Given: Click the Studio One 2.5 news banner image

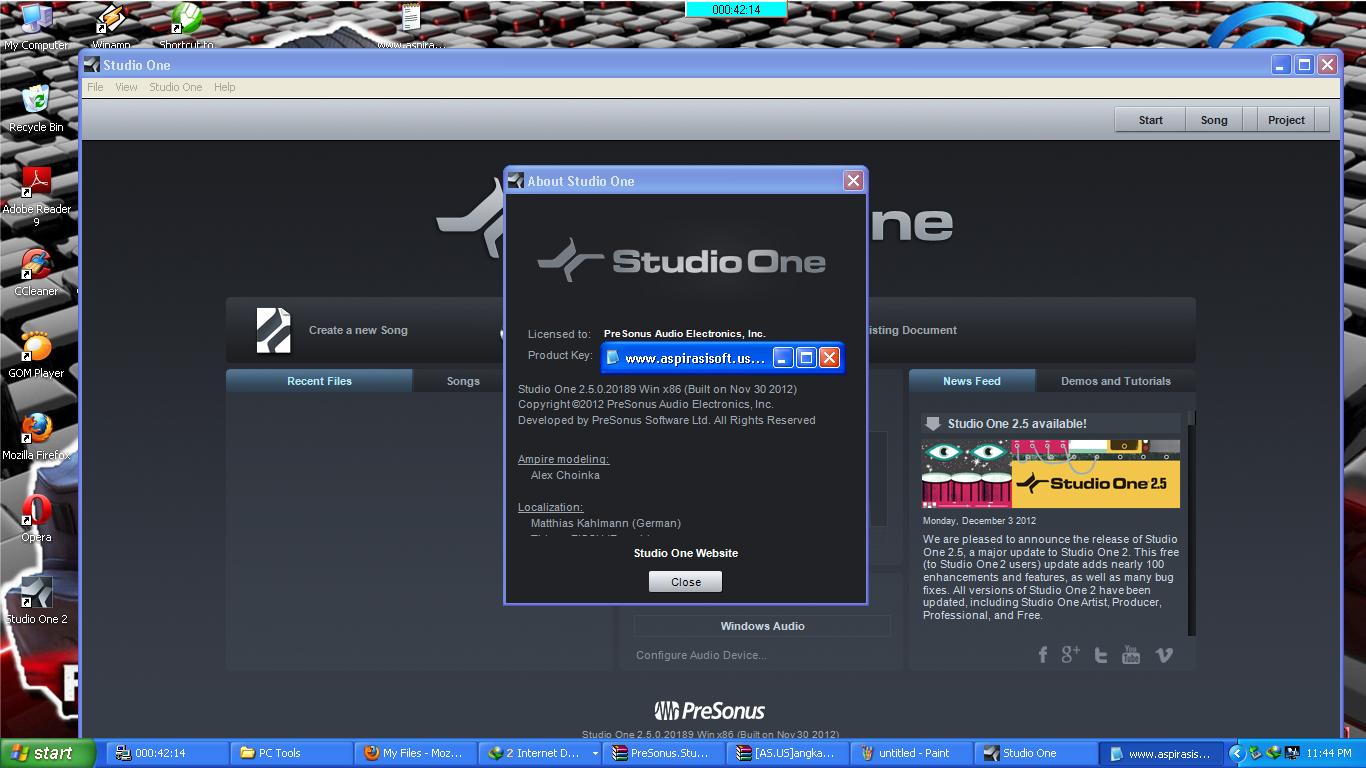Looking at the screenshot, I should click(x=1051, y=474).
